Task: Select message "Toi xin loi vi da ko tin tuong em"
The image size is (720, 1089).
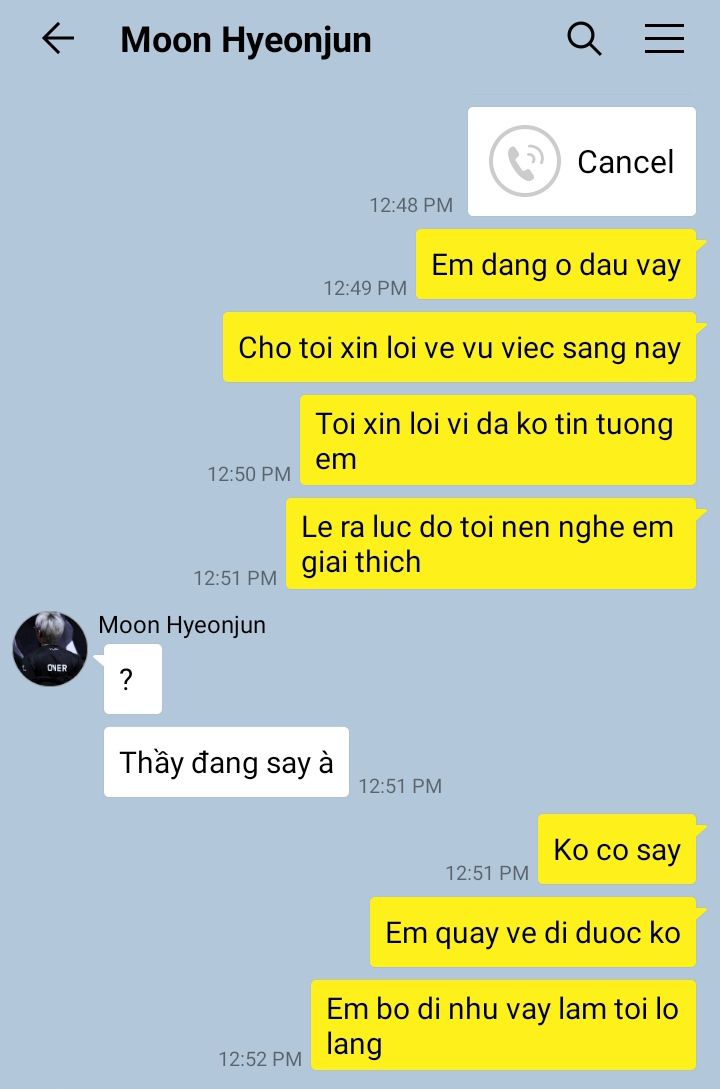Action: [x=498, y=440]
